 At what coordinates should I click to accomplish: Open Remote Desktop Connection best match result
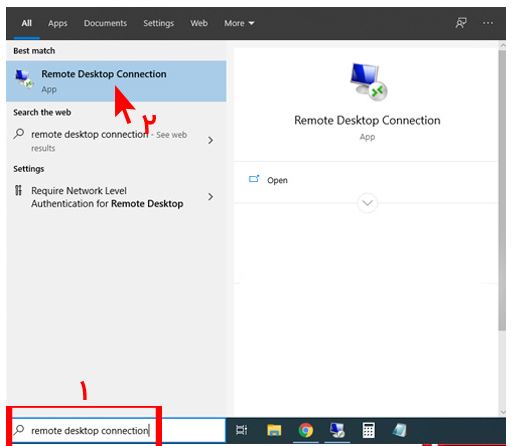(x=116, y=81)
